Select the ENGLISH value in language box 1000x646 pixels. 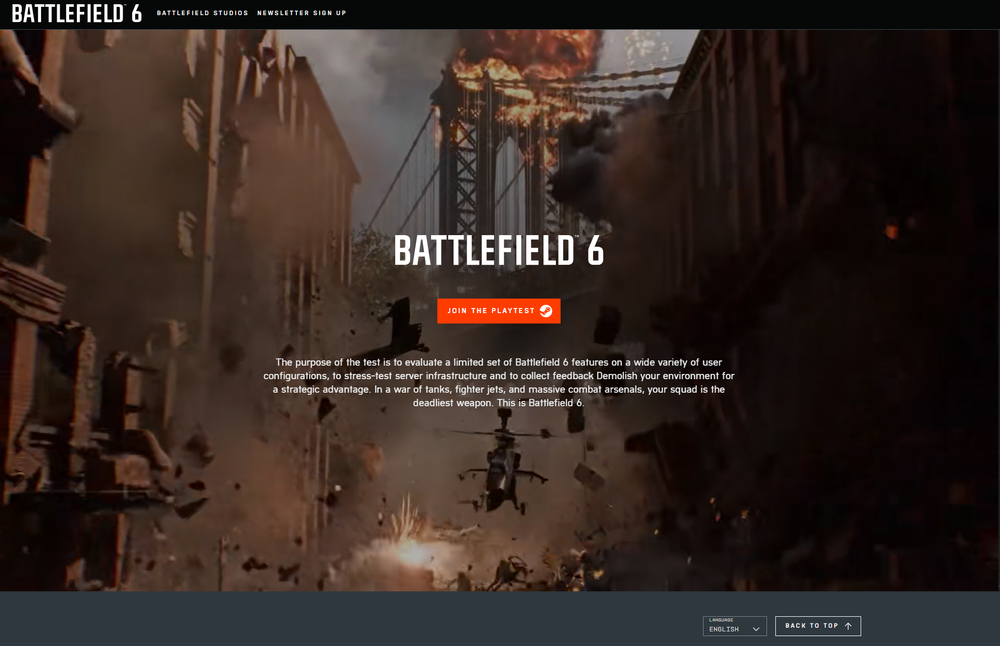point(724,630)
